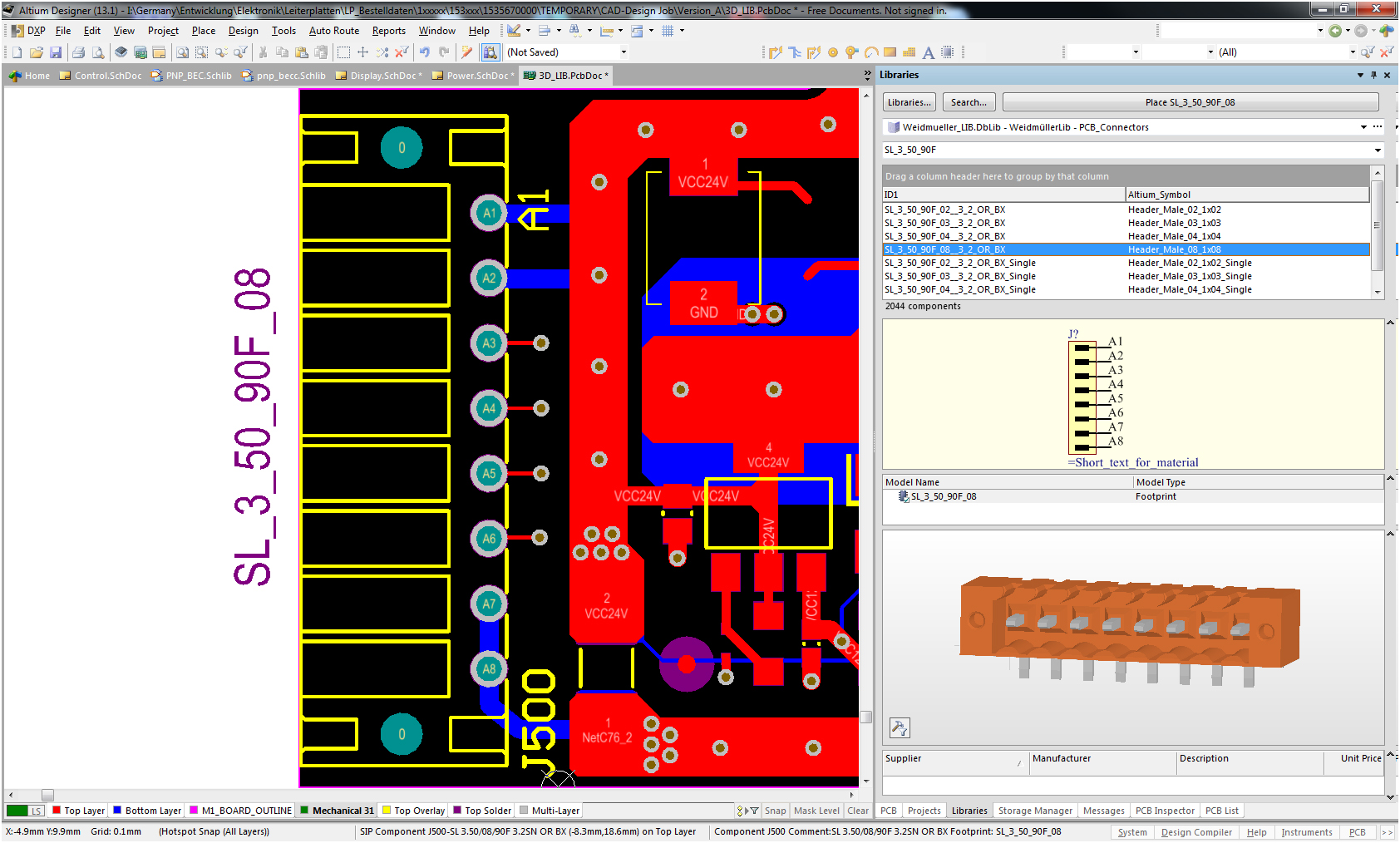This screenshot has width=1400, height=843.
Task: Click the Top Overlay yellow layer swatch
Action: point(387,811)
